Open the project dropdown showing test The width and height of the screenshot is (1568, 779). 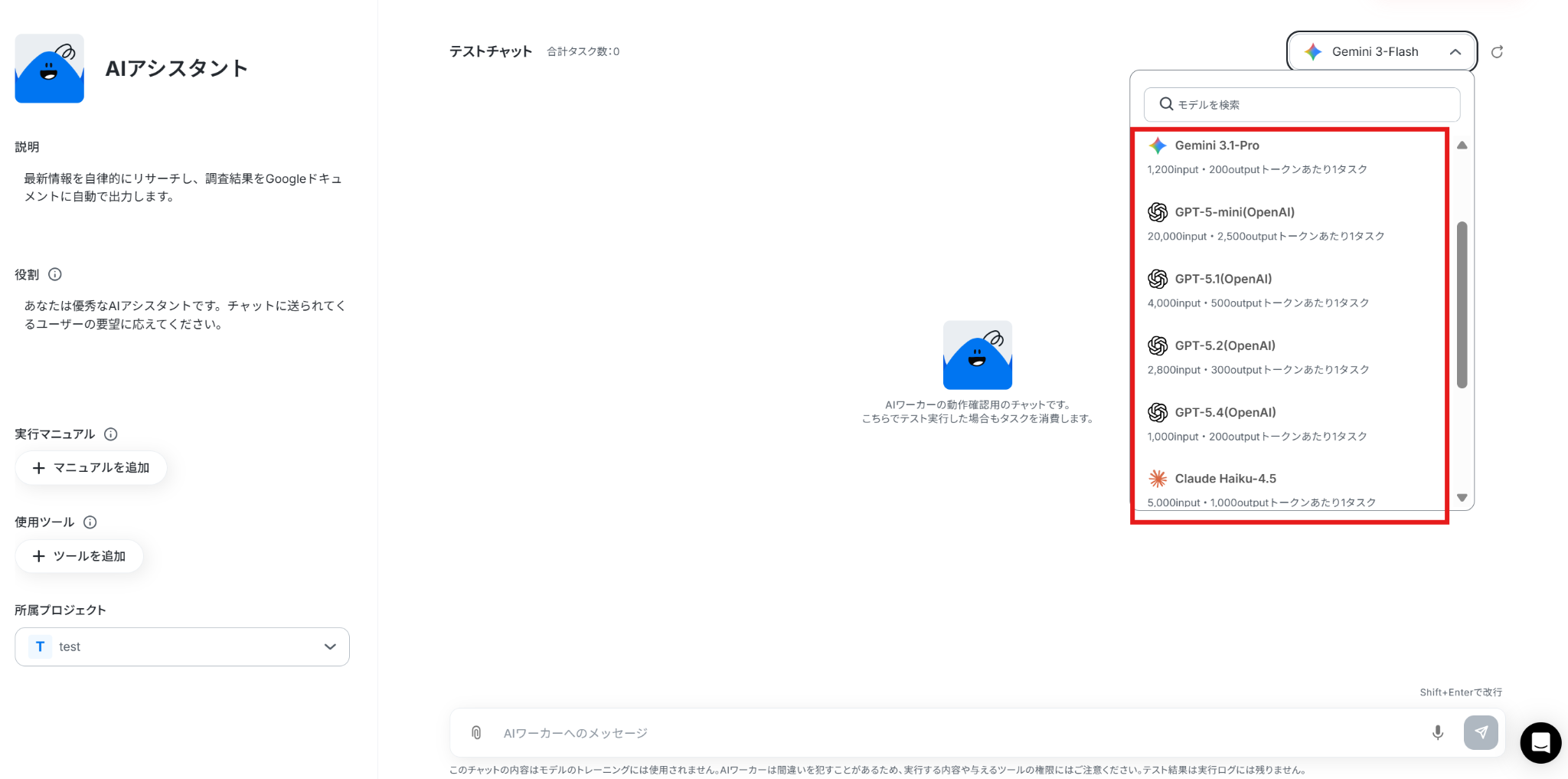pyautogui.click(x=182, y=646)
